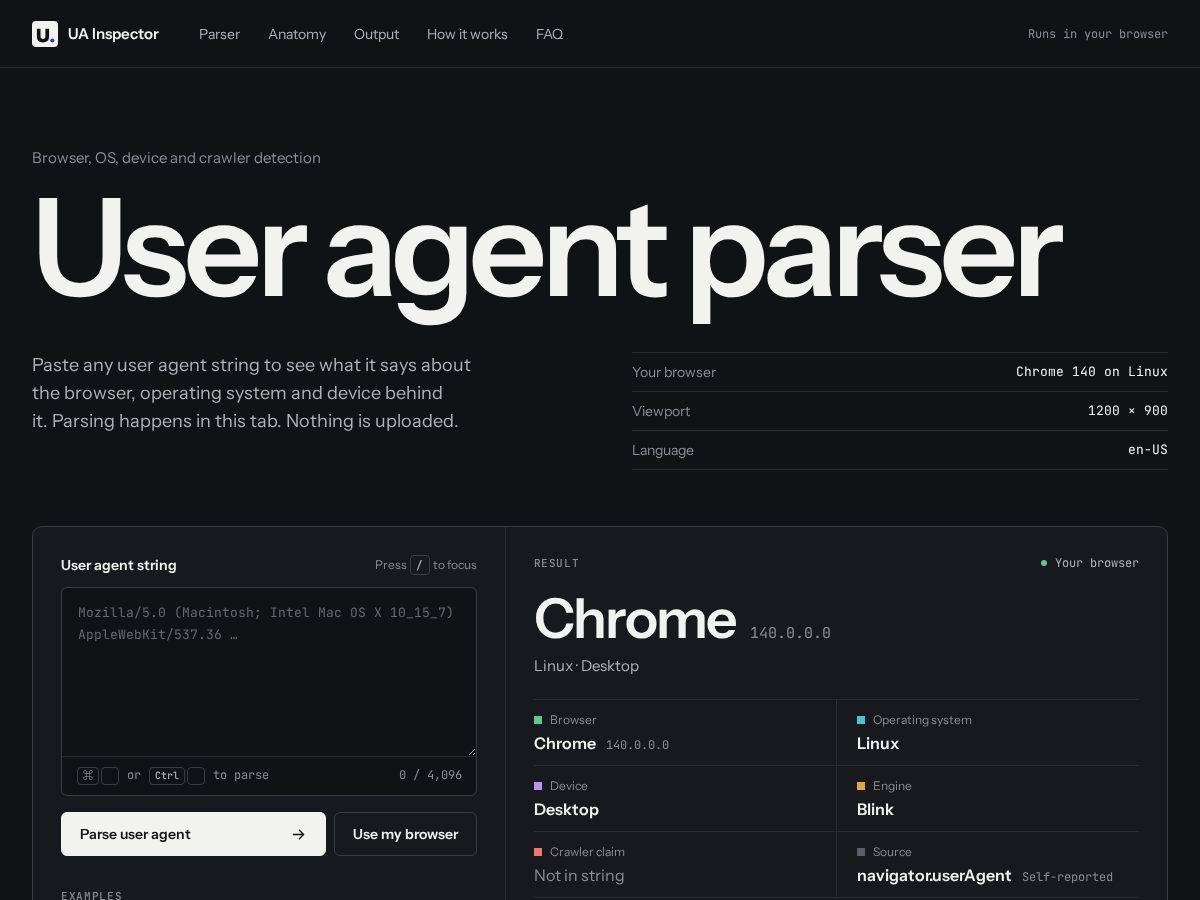Click the Desktop device value
The width and height of the screenshot is (1200, 900).
(x=566, y=810)
